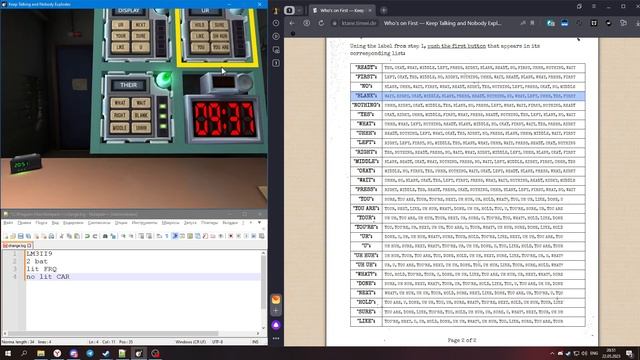The image size is (640, 360).
Task: Open the Кодировки menu in Notepad++
Action: [x=73, y=223]
